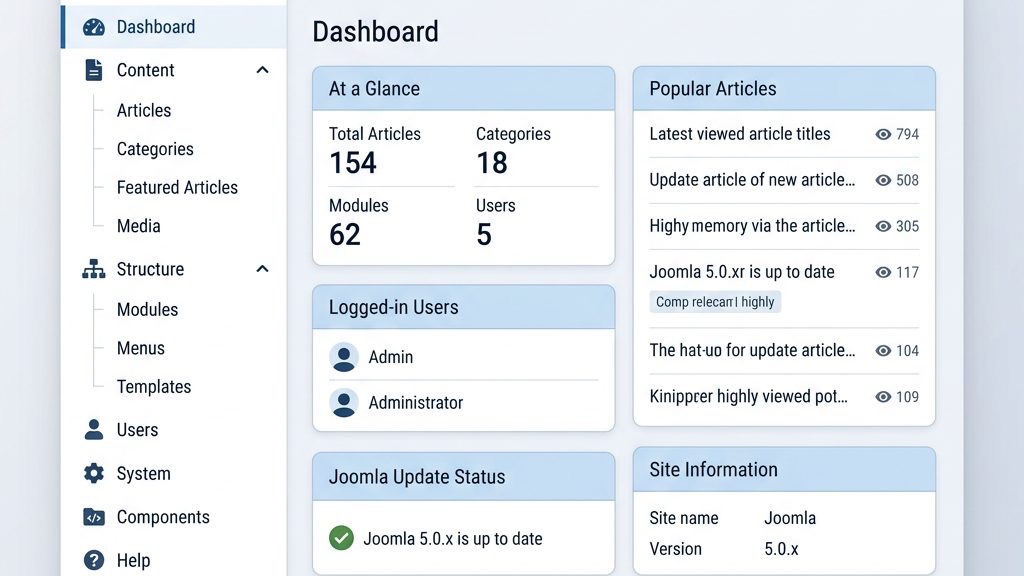Click the System gear icon
Image resolution: width=1024 pixels, height=576 pixels.
(94, 473)
